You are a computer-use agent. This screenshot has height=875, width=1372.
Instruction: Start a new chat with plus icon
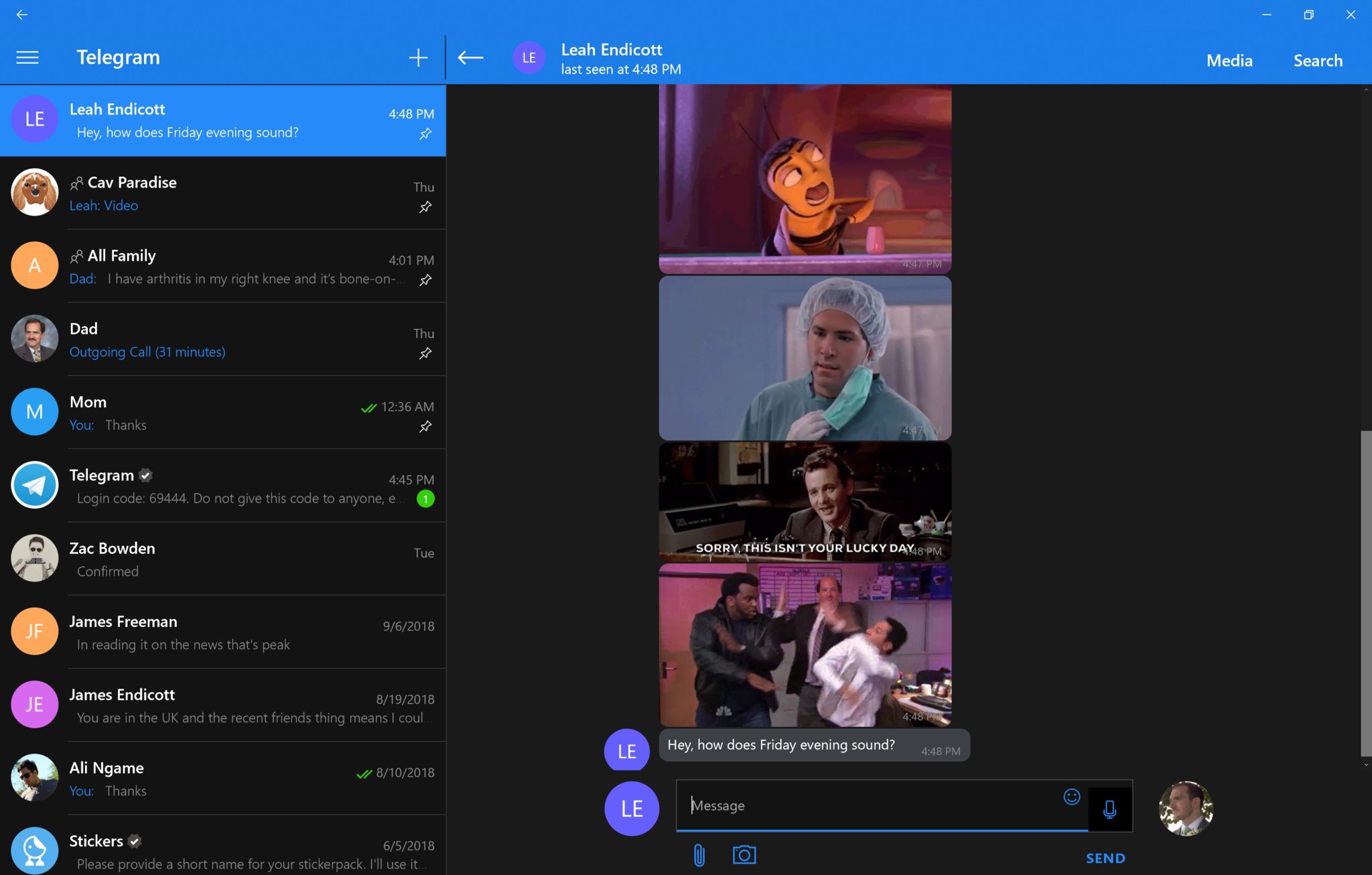click(x=418, y=58)
